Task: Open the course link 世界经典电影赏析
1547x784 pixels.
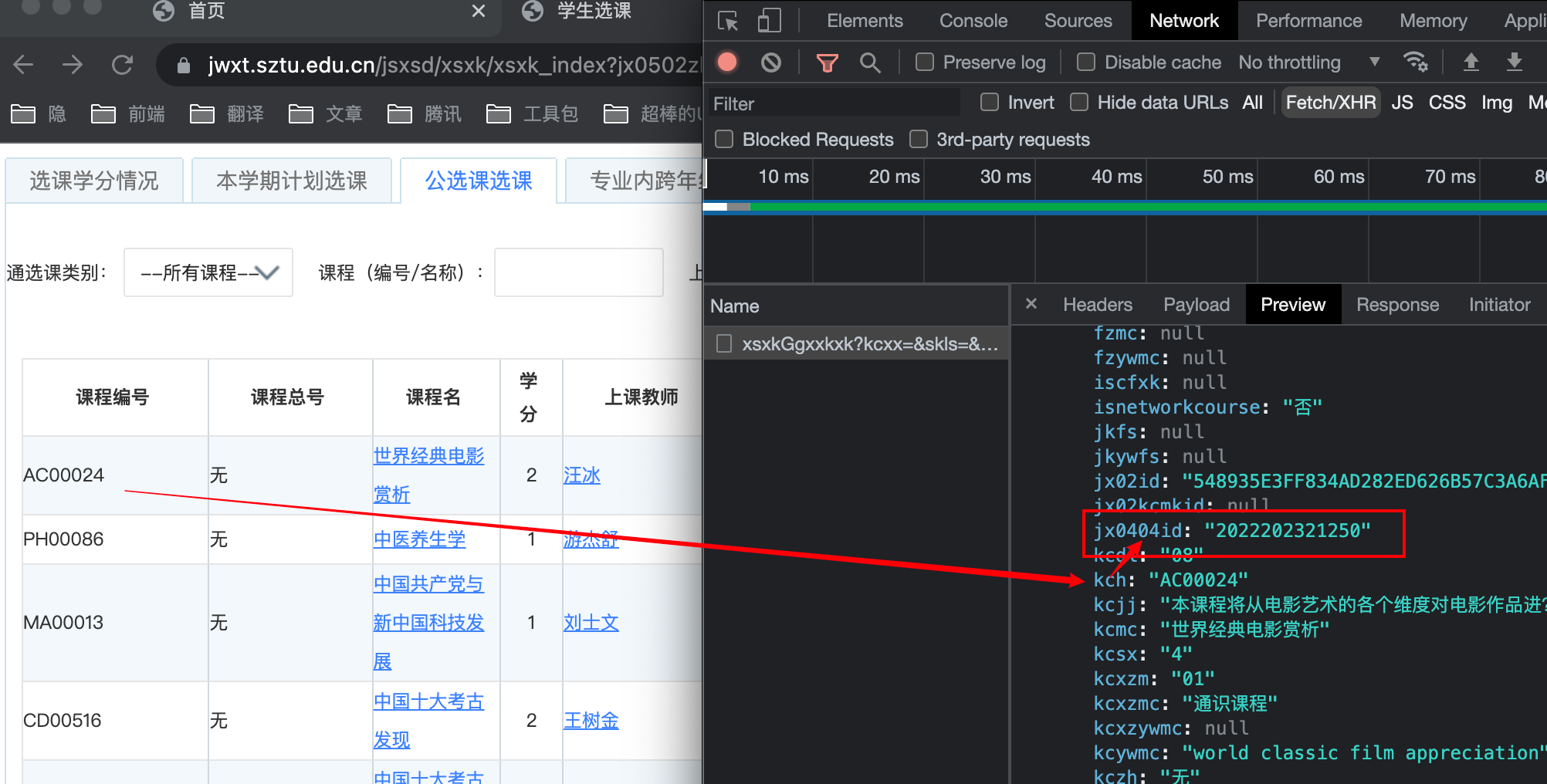Action: [428, 475]
